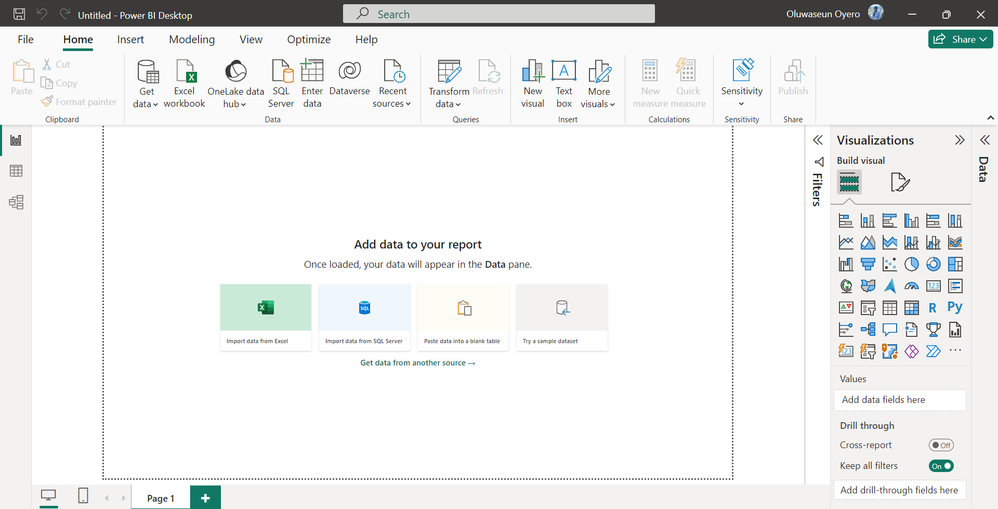Image resolution: width=998 pixels, height=509 pixels.
Task: Expand the Filters pane
Action: click(817, 140)
